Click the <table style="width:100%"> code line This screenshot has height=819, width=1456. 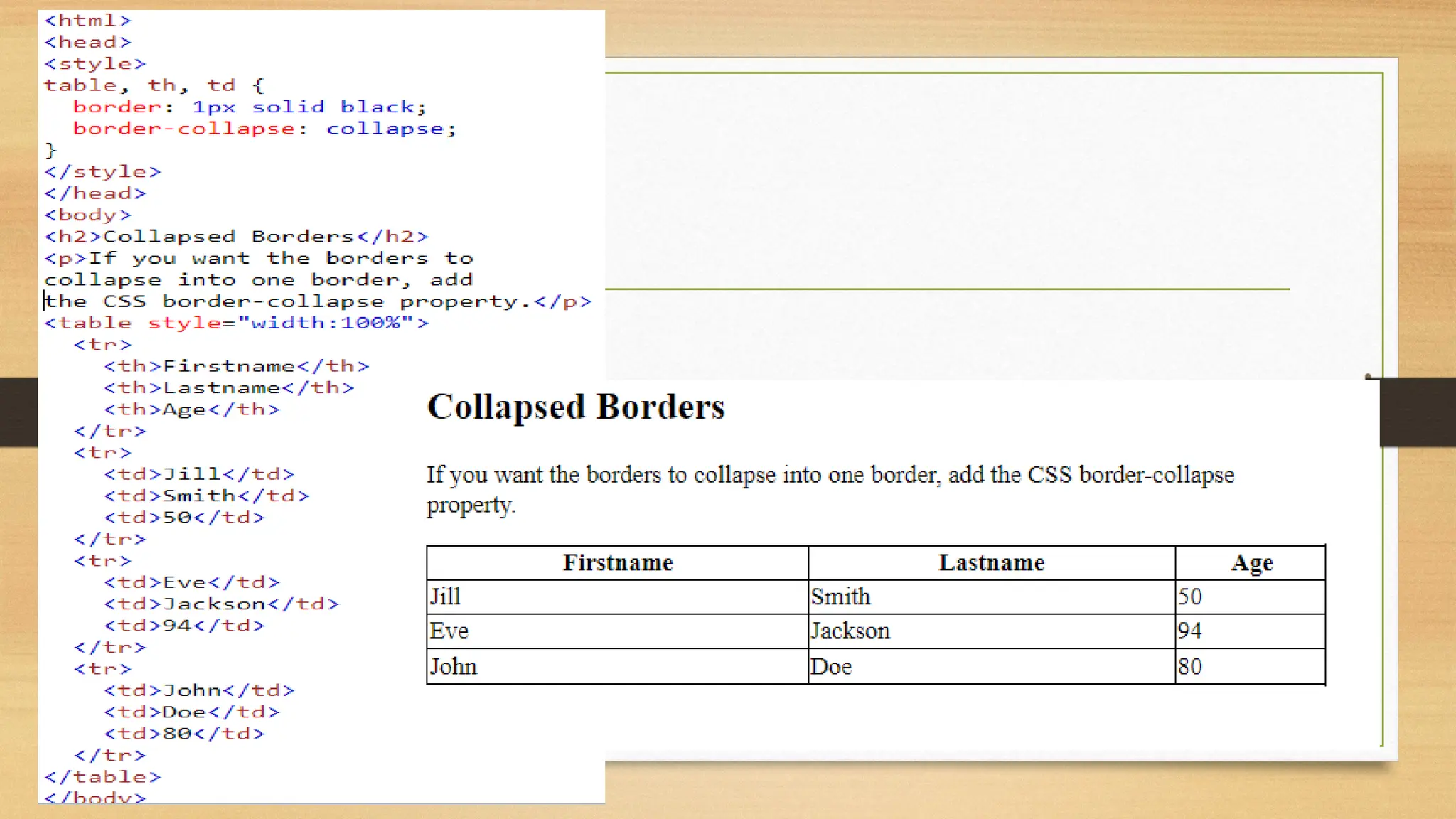(x=236, y=323)
